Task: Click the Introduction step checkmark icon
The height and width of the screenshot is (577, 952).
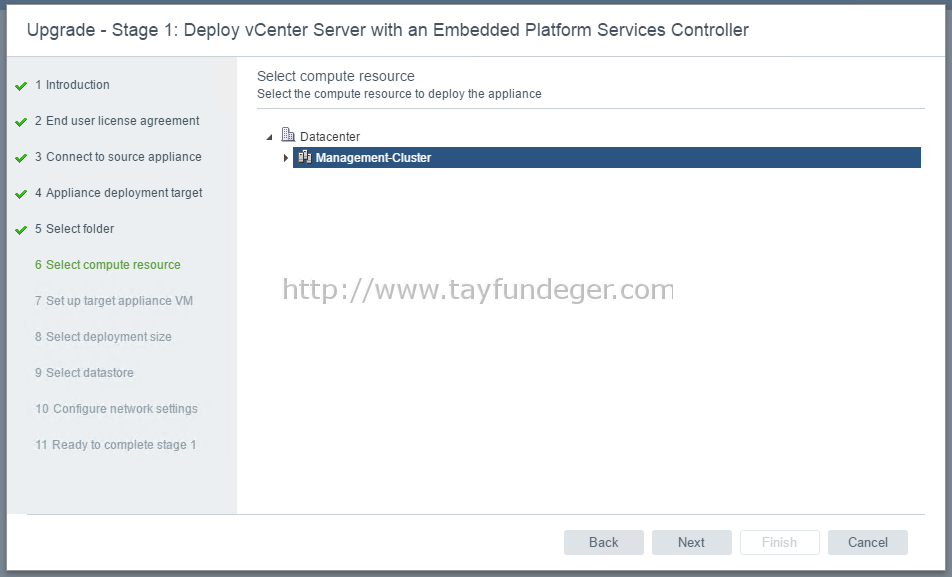Action: [21, 86]
